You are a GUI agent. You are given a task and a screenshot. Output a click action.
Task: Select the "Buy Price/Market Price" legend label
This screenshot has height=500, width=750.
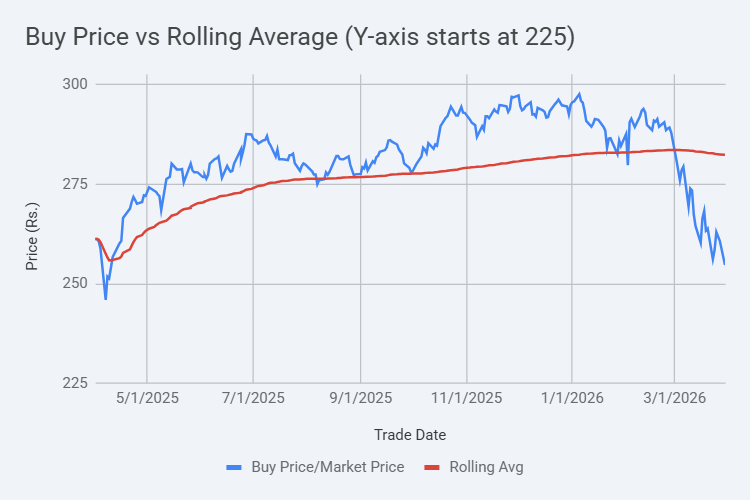328,467
